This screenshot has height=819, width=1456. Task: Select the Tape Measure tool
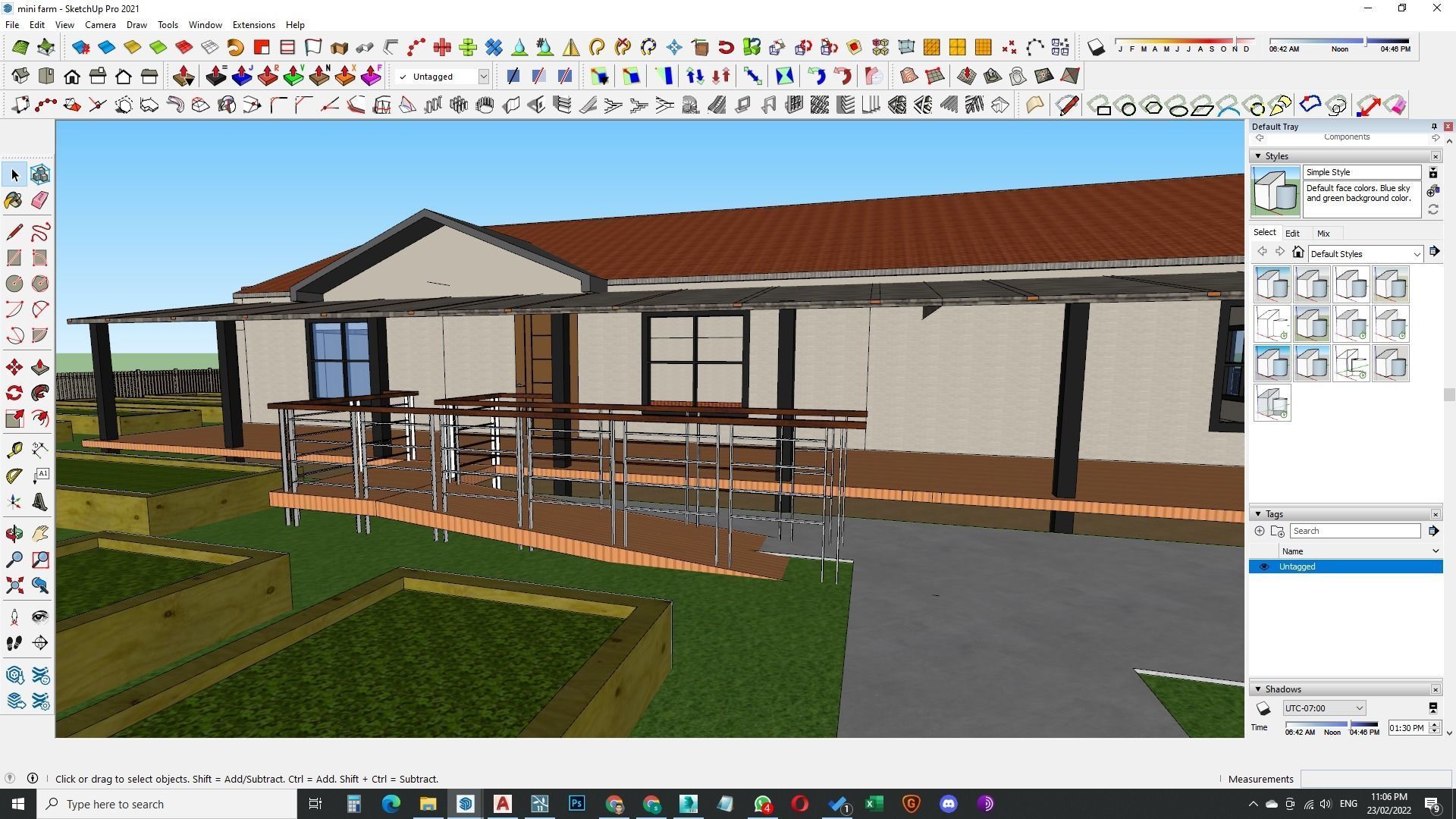point(14,450)
